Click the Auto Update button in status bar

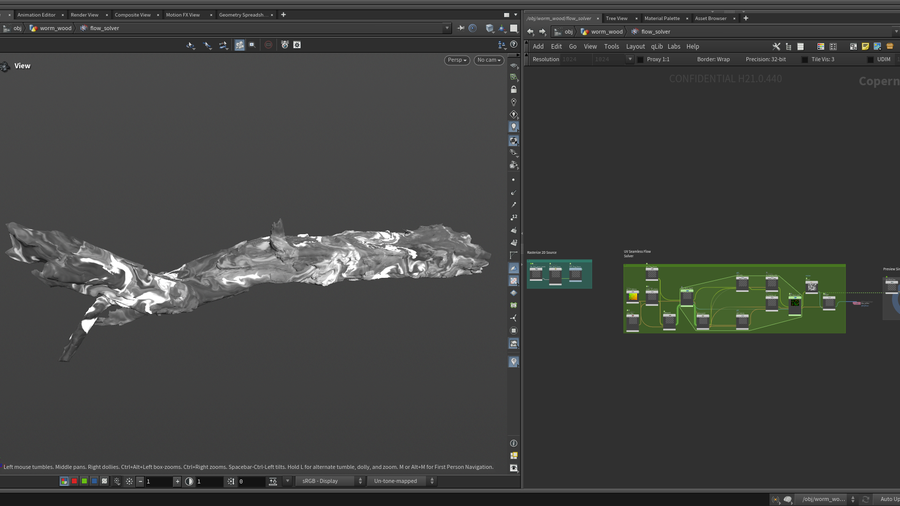887,499
